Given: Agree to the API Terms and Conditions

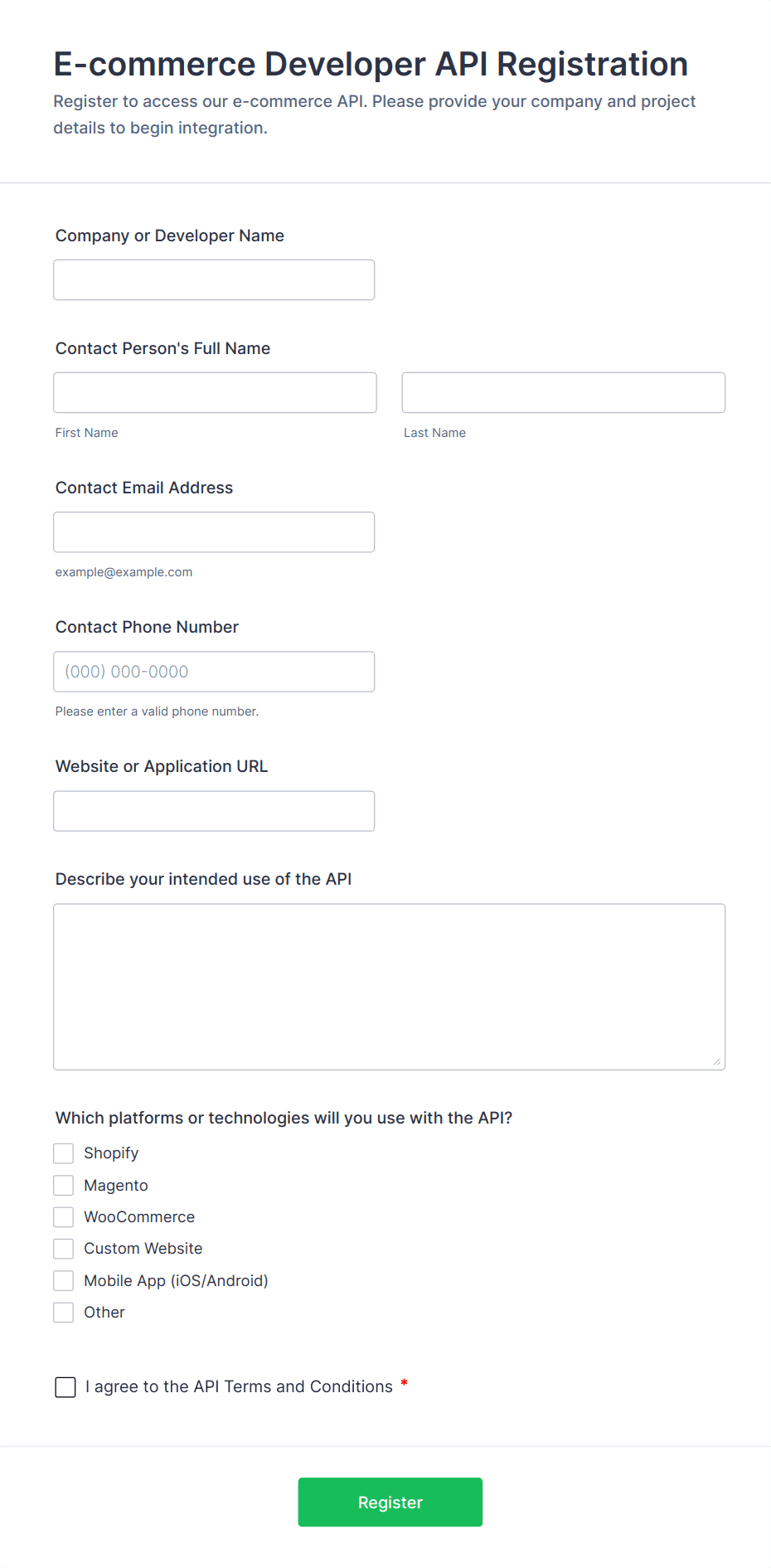Looking at the screenshot, I should point(65,1387).
